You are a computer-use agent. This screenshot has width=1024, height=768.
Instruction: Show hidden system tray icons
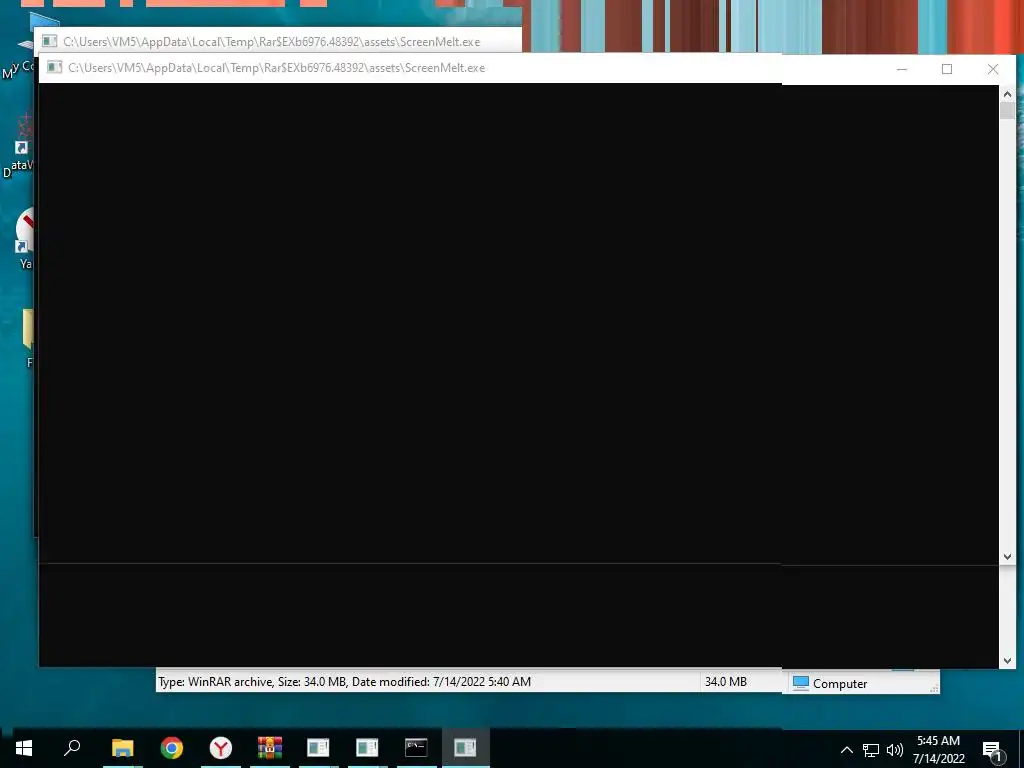click(846, 750)
